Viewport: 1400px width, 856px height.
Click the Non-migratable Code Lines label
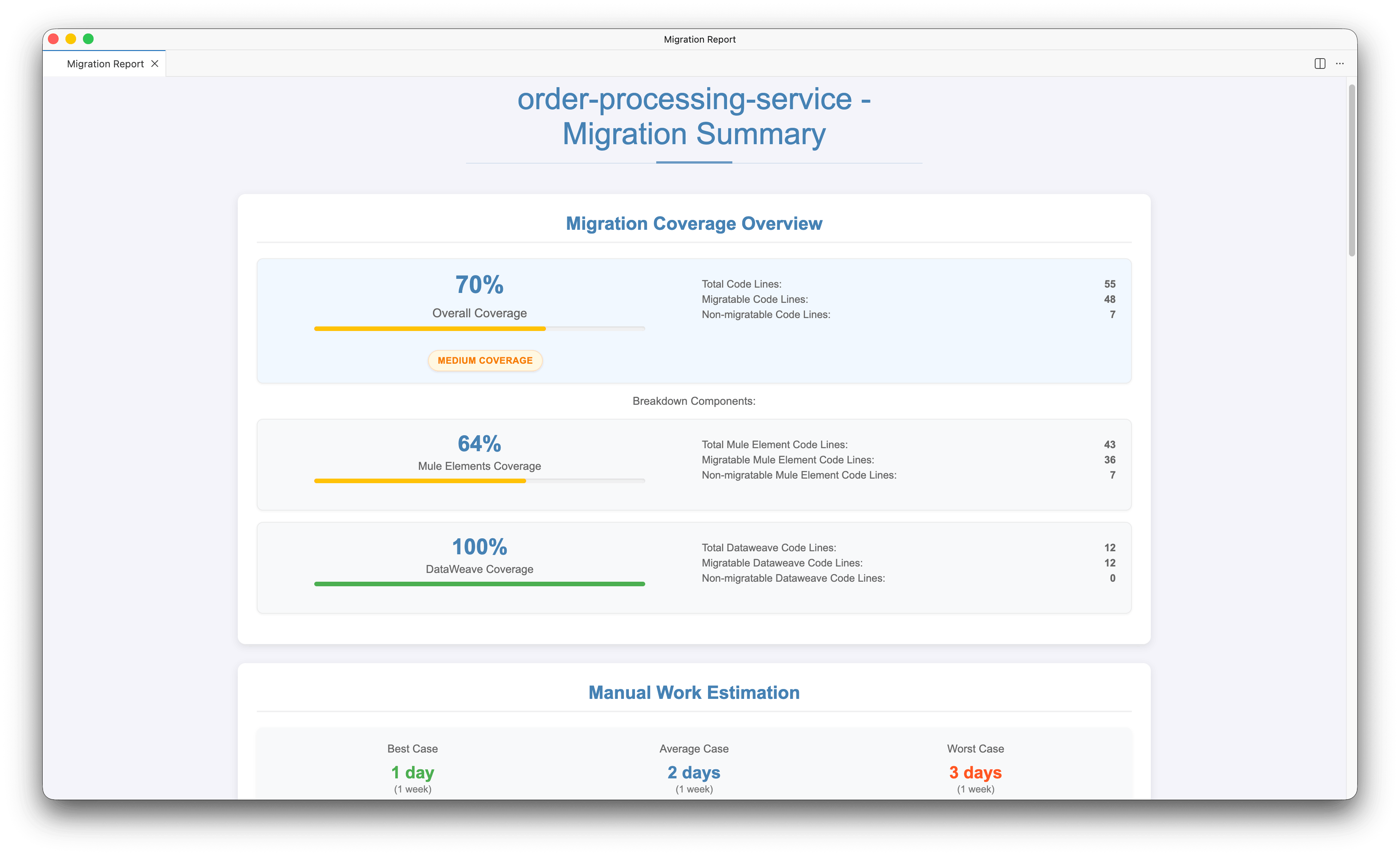766,315
